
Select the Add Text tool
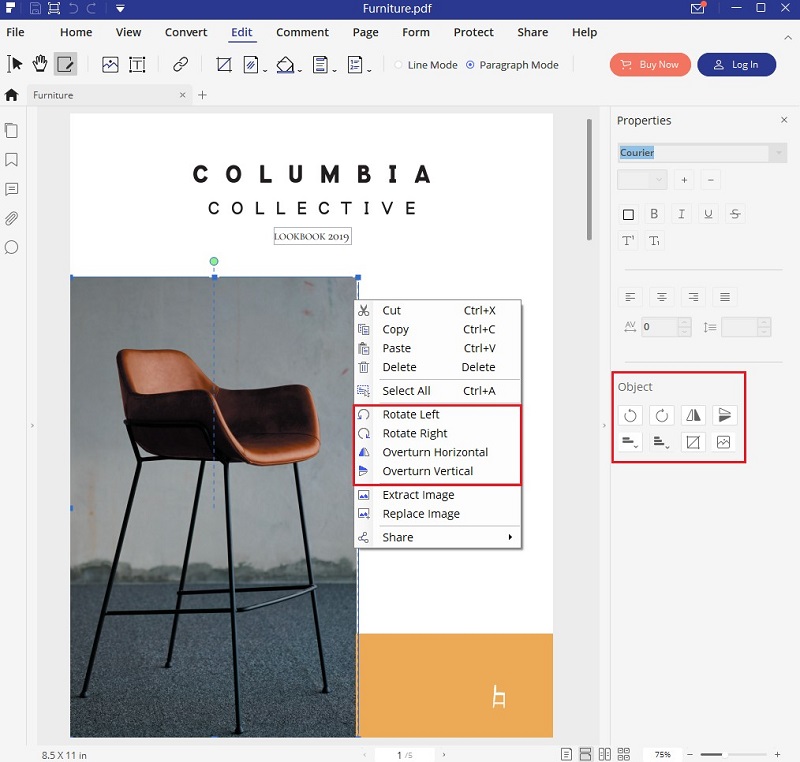(137, 64)
